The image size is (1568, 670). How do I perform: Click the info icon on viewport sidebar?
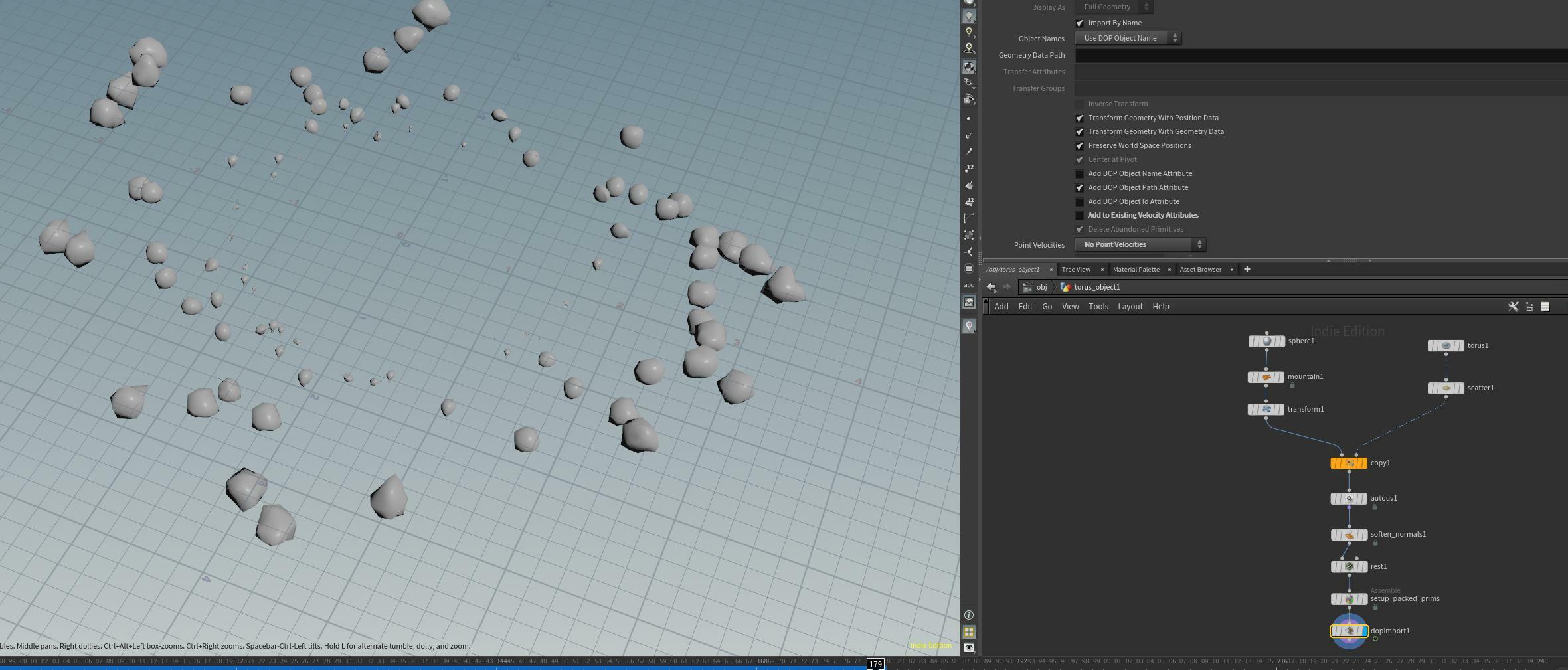[x=969, y=615]
